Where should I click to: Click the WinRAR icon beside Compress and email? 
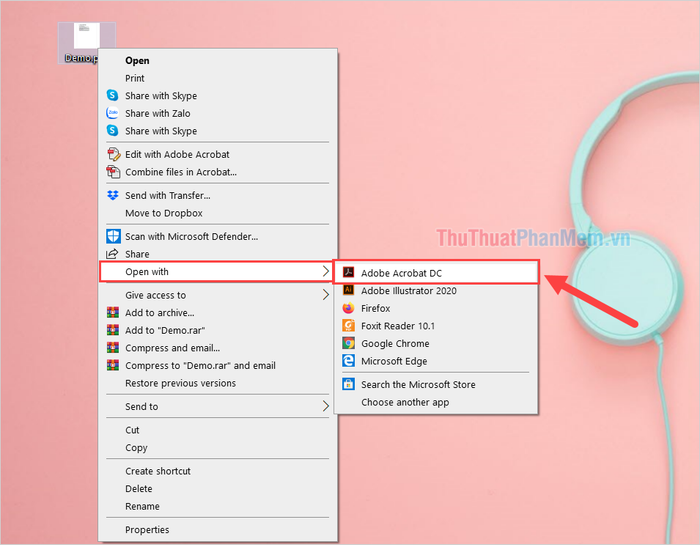[113, 348]
